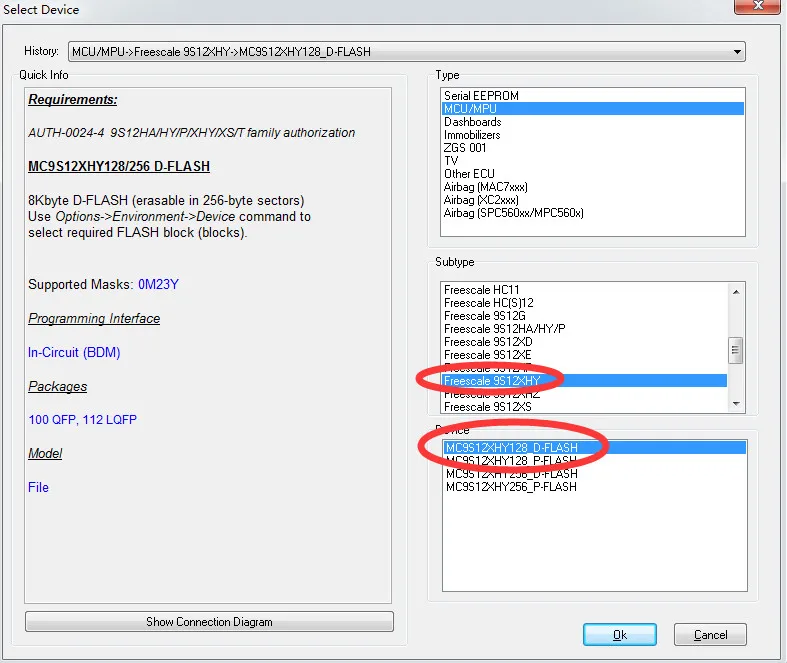This screenshot has width=787, height=663.
Task: Select ZGS 001 type entry
Action: tap(592, 148)
